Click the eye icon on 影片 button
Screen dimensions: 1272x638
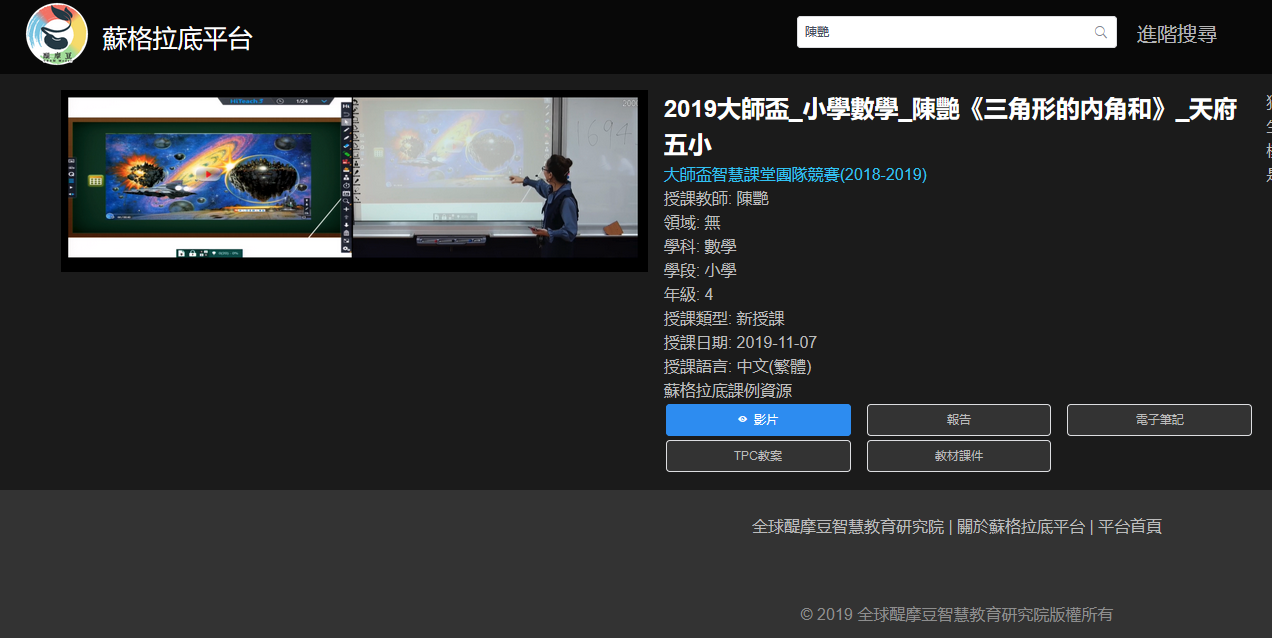[742, 420]
